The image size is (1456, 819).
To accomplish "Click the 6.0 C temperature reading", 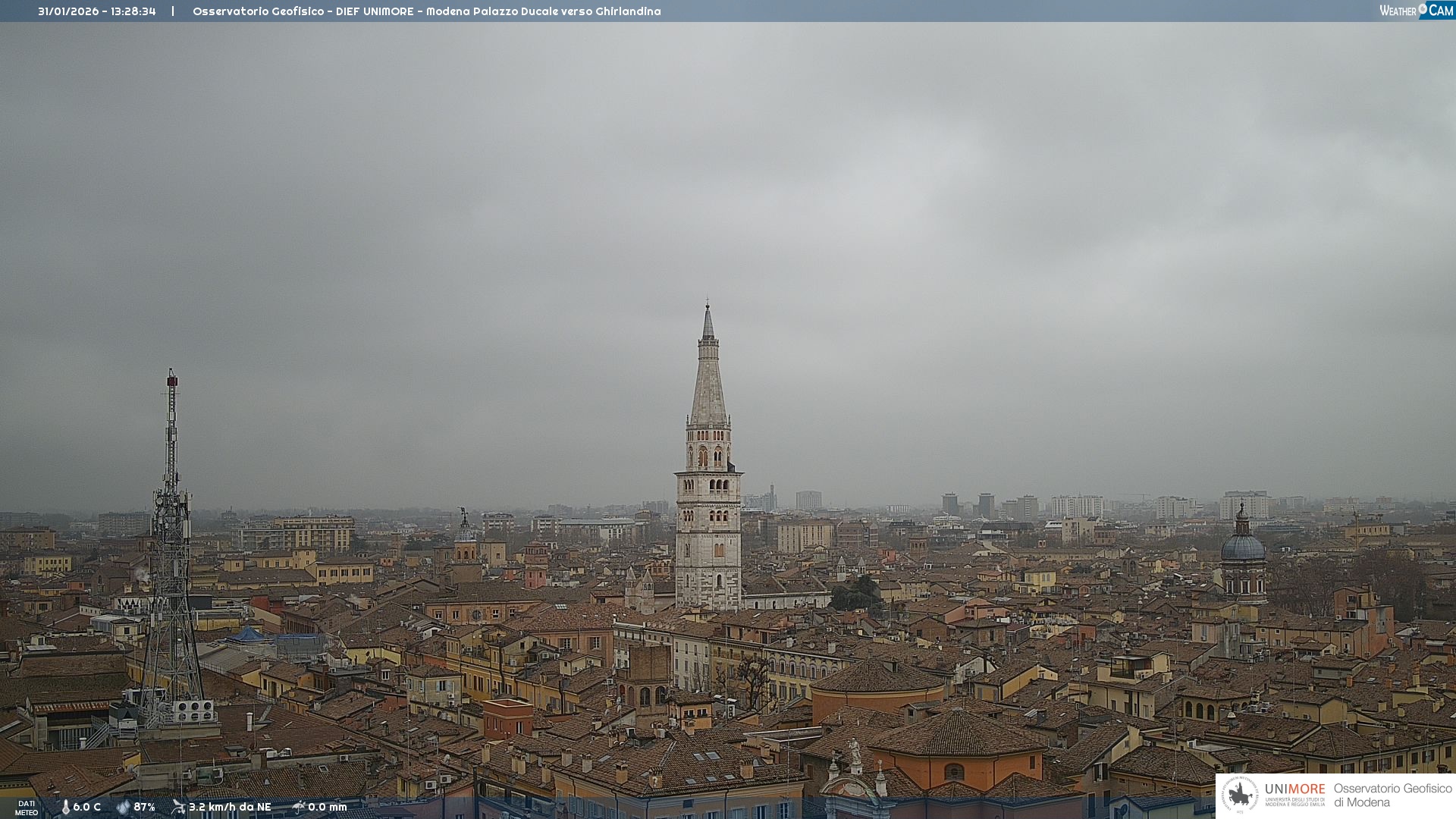I will [x=86, y=807].
